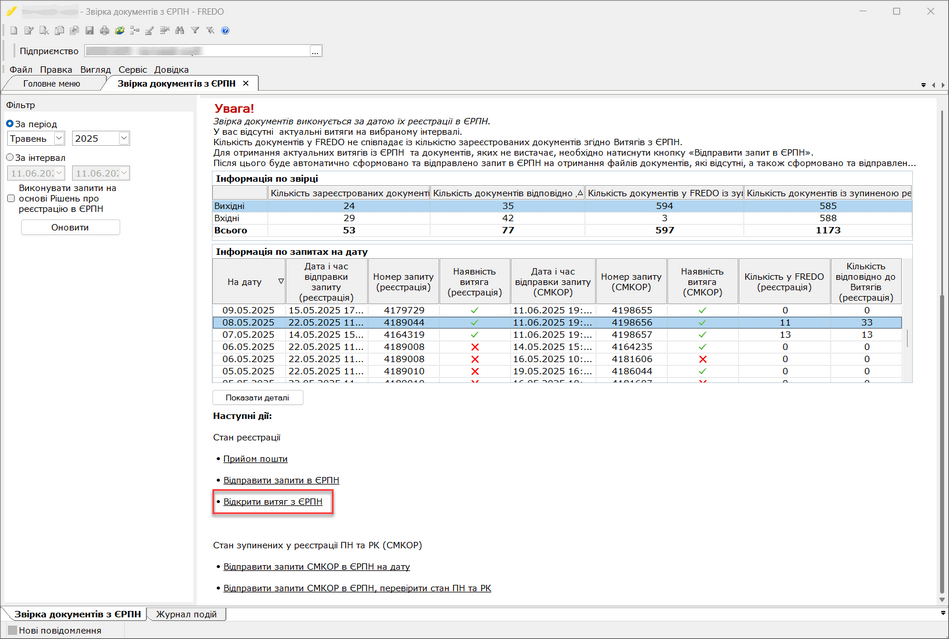
Task: Click СМКОР request number 4198656 cell
Action: (631, 323)
